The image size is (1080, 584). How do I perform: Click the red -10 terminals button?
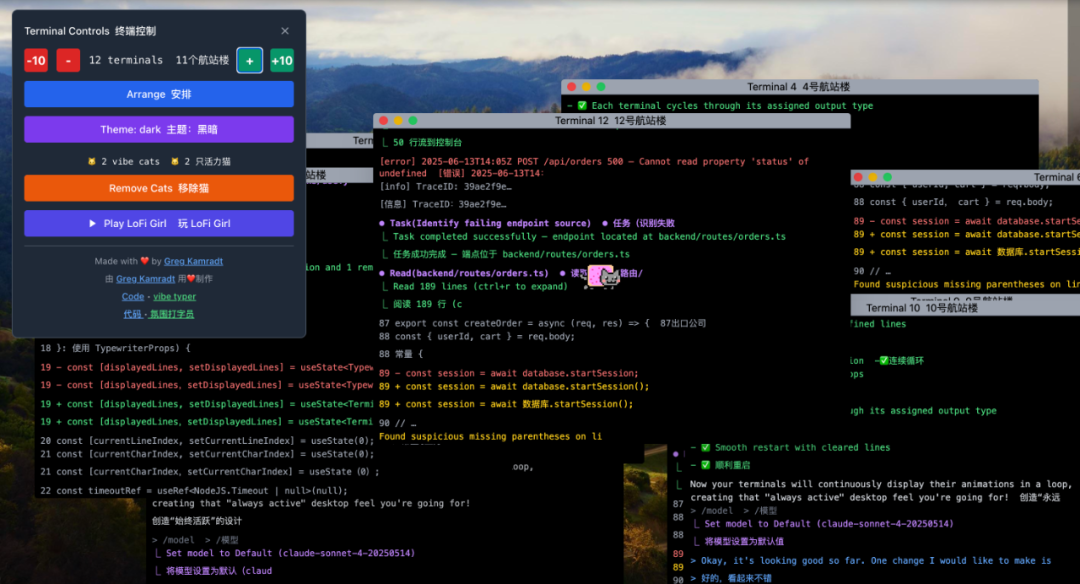click(x=36, y=61)
